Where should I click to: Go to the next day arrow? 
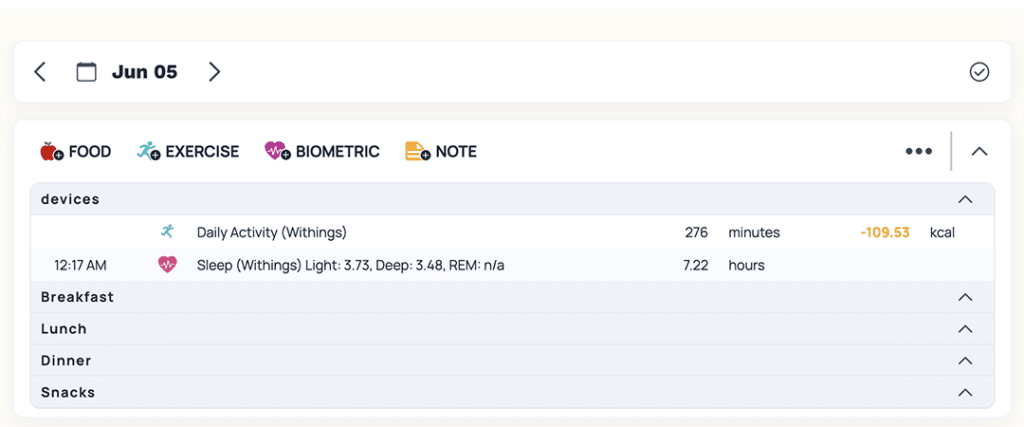tap(214, 72)
